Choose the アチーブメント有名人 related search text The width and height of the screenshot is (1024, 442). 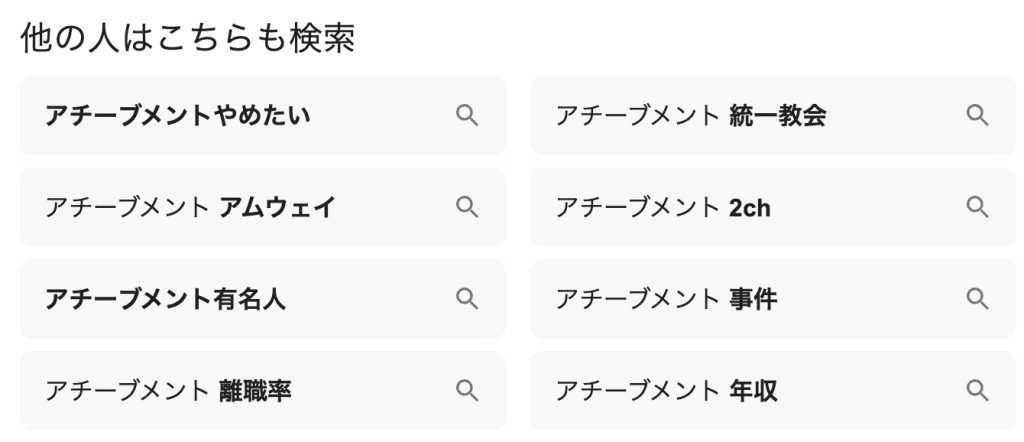tap(165, 298)
